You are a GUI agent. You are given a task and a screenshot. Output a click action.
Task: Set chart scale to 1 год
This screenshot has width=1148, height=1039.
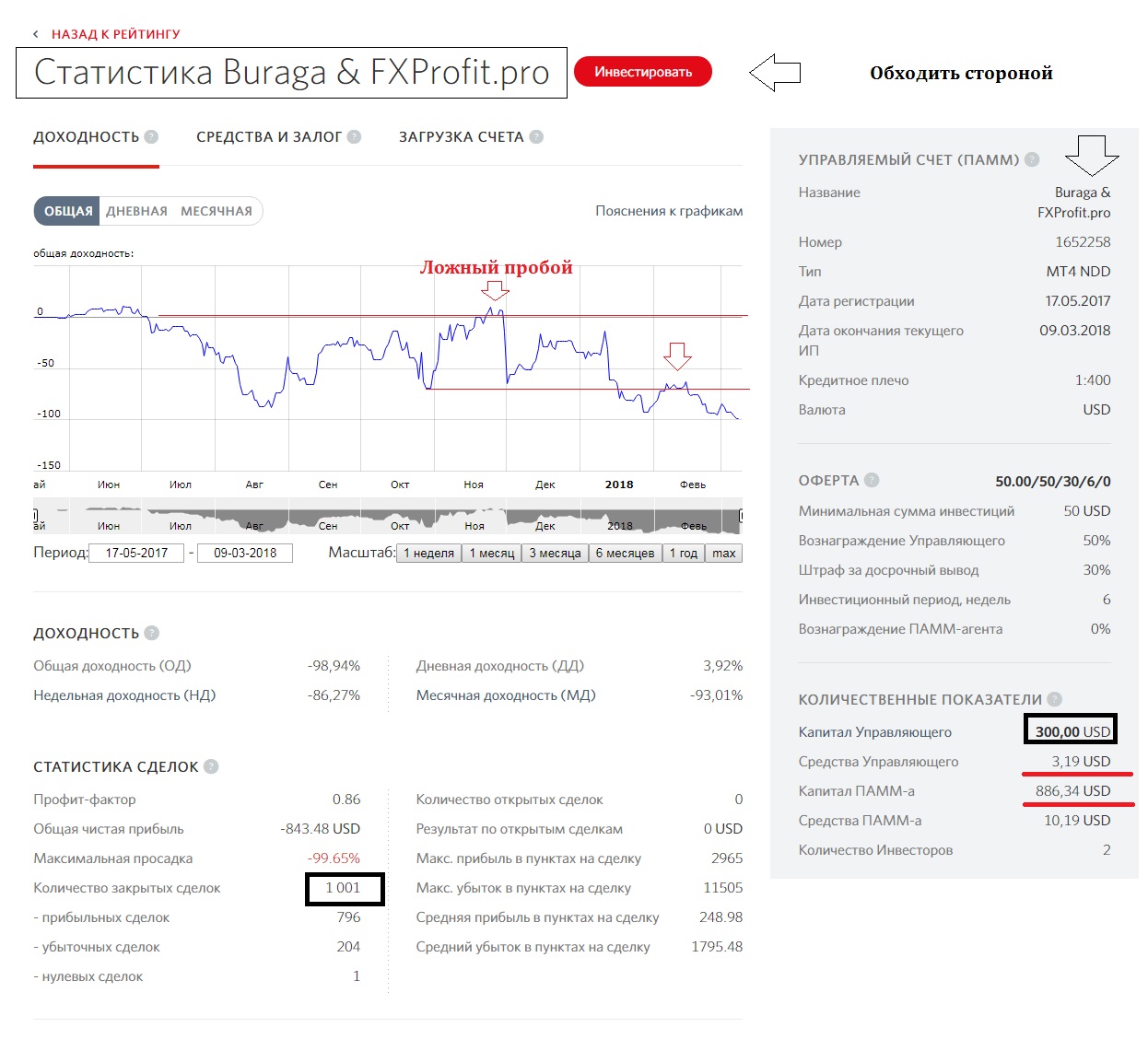[684, 553]
